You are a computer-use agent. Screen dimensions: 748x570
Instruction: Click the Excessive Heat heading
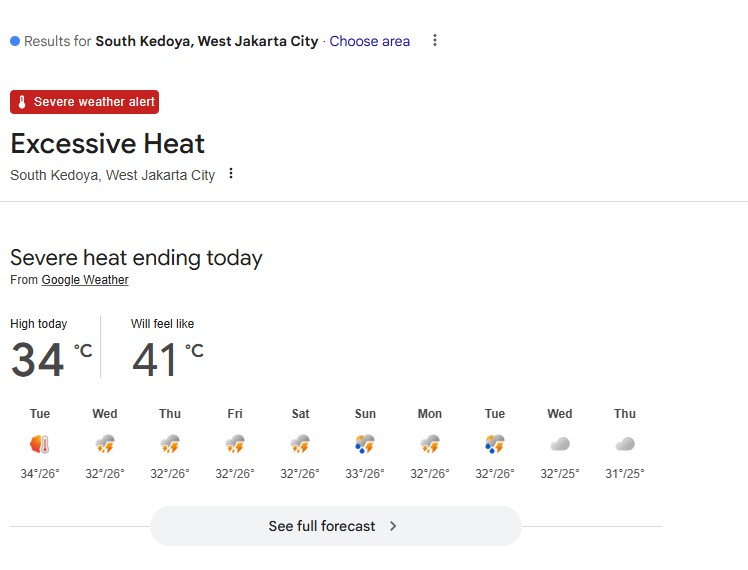click(x=108, y=144)
